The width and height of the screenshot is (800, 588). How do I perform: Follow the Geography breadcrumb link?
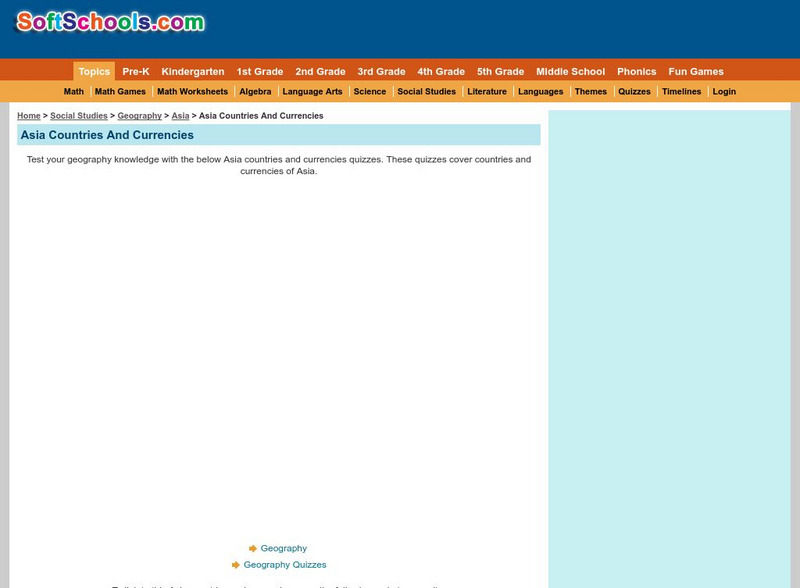pyautogui.click(x=139, y=116)
